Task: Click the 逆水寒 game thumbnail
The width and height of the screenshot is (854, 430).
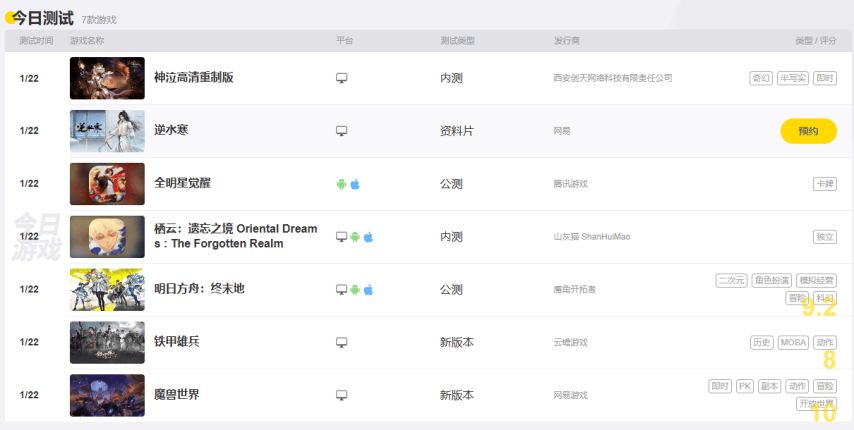Action: [x=107, y=131]
